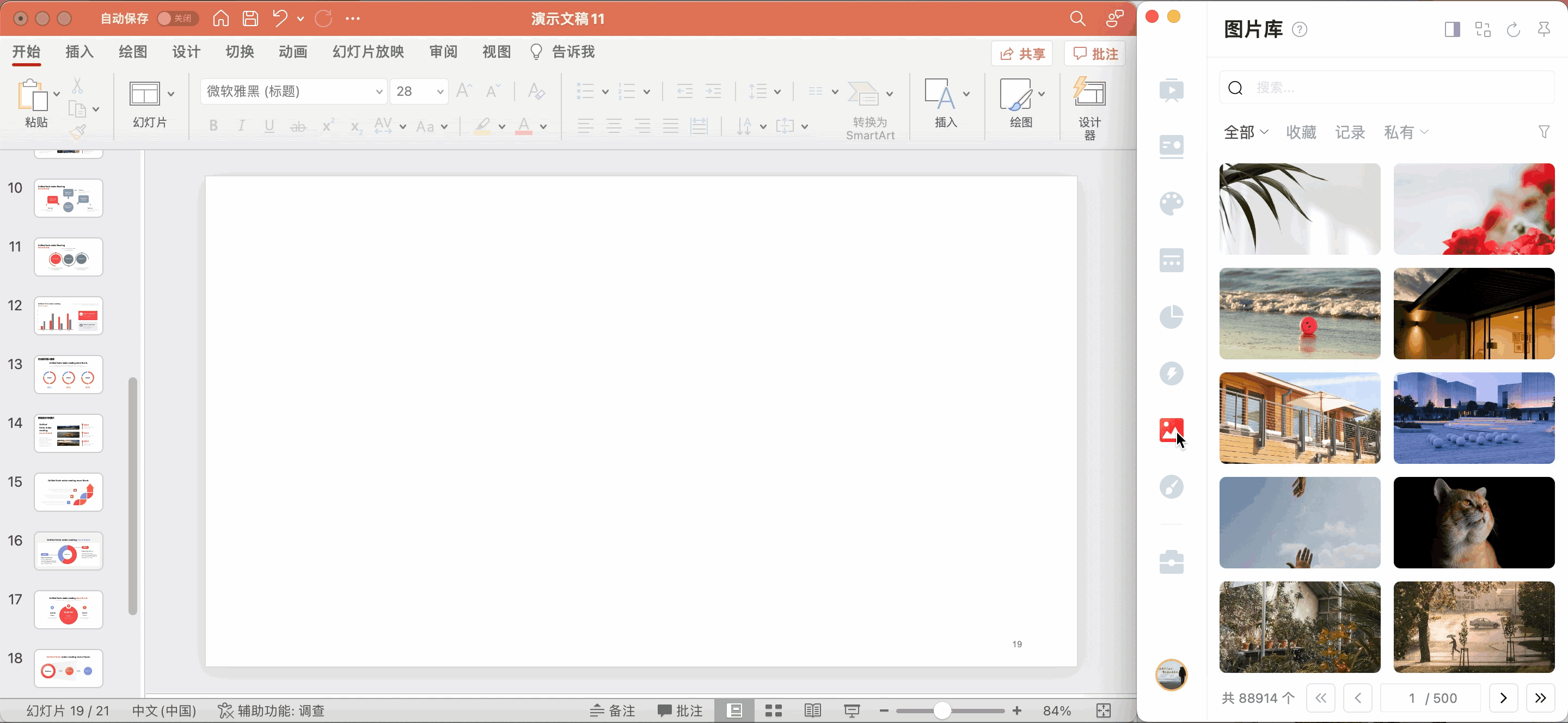The width and height of the screenshot is (1568, 723).
Task: Click the 共享 share button
Action: click(x=1022, y=54)
